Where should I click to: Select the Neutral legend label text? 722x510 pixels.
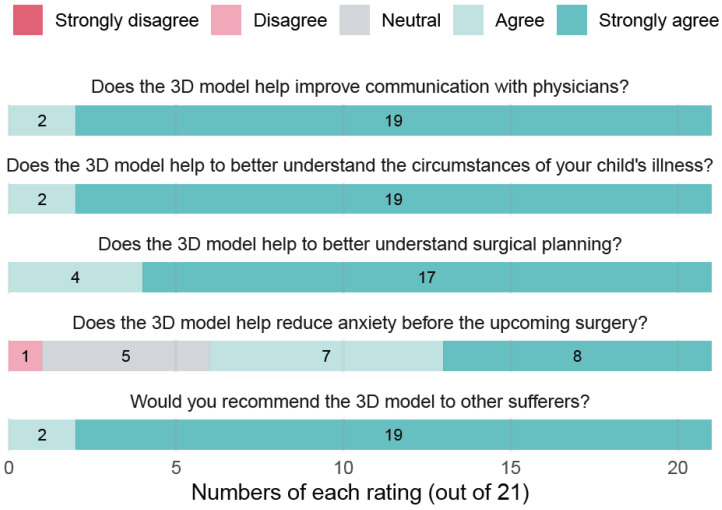[411, 20]
